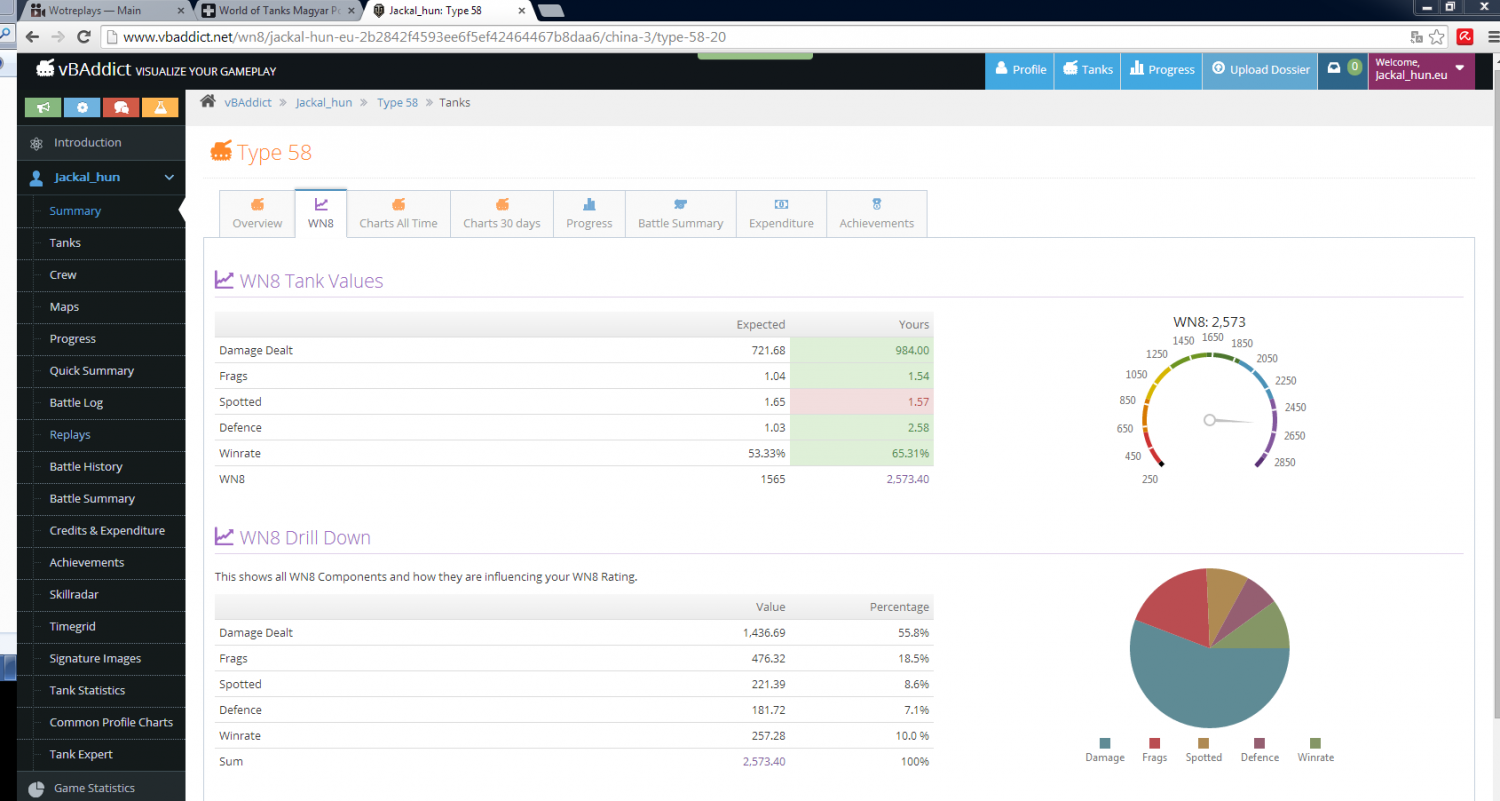Click the green megaphone announcements button
This screenshot has height=801, width=1500.
click(43, 107)
